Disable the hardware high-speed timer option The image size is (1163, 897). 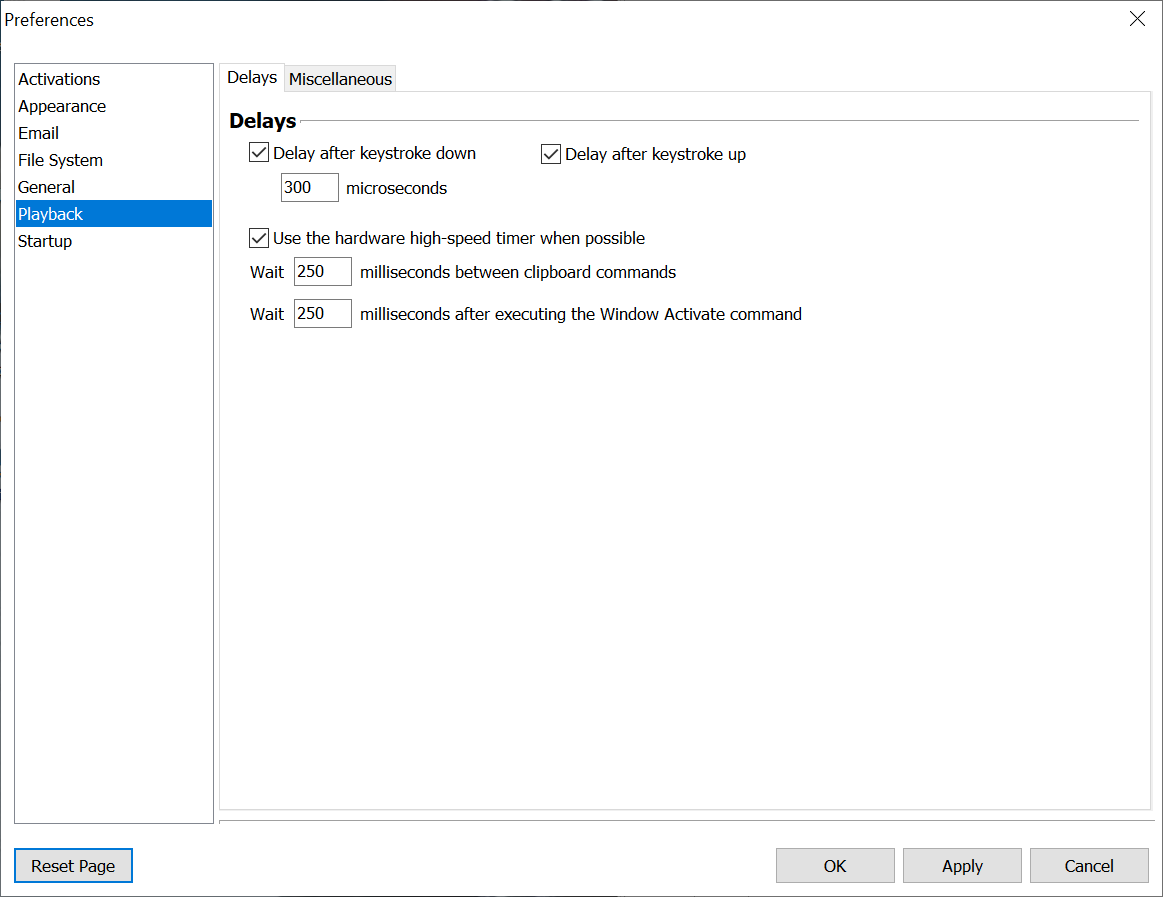(259, 238)
